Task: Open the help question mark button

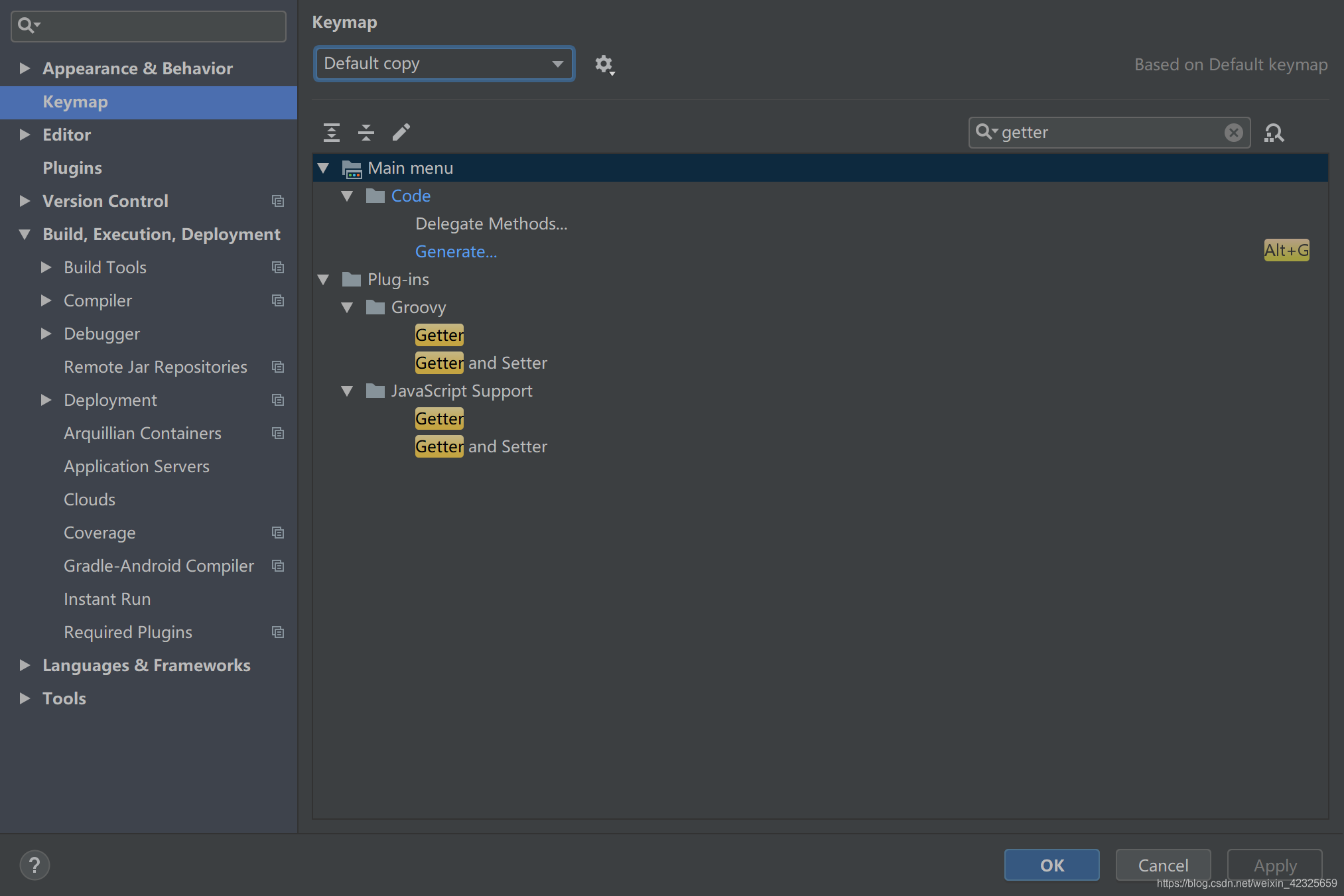Action: 34,865
